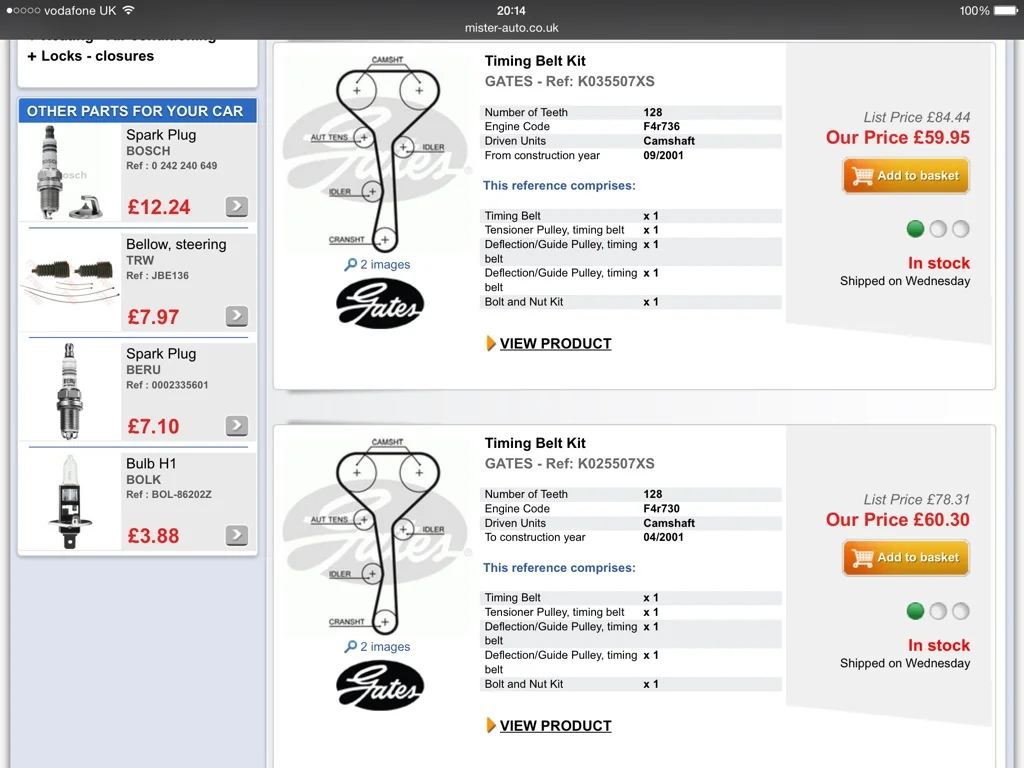This screenshot has height=768, width=1024.
Task: Click Gates logo under K035507XS kit
Action: coord(380,304)
